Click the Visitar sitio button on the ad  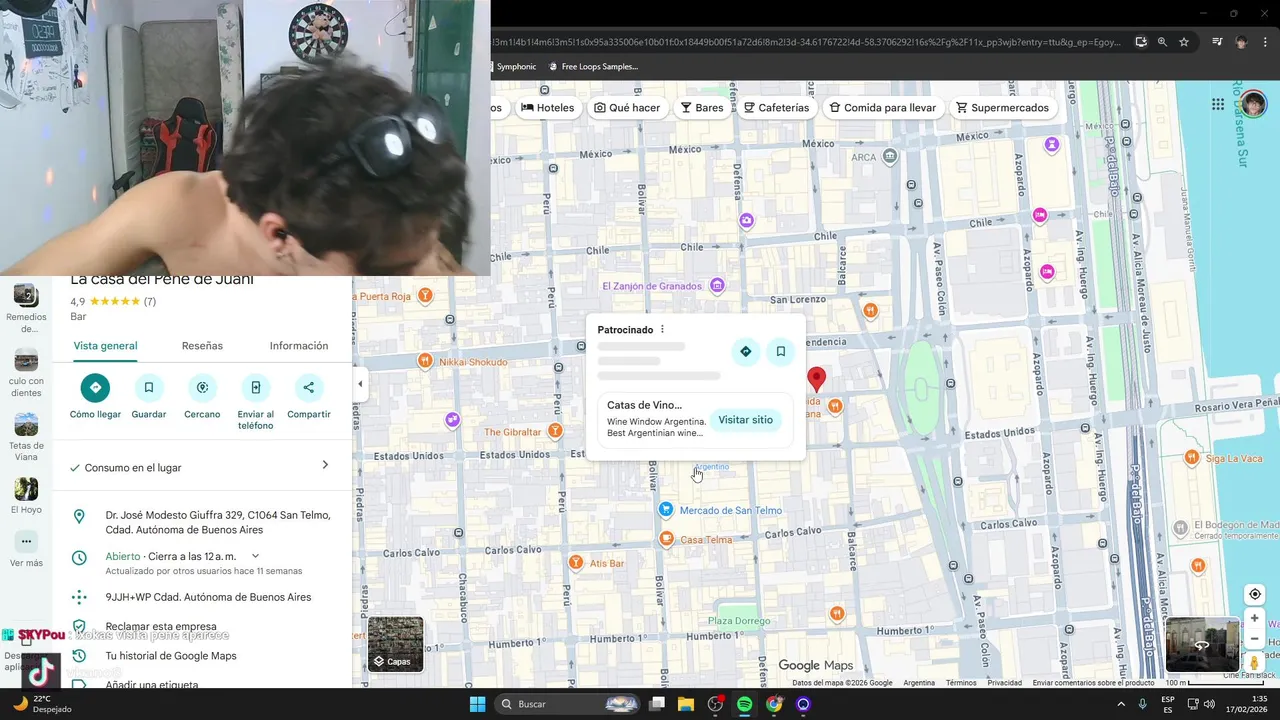click(x=746, y=420)
